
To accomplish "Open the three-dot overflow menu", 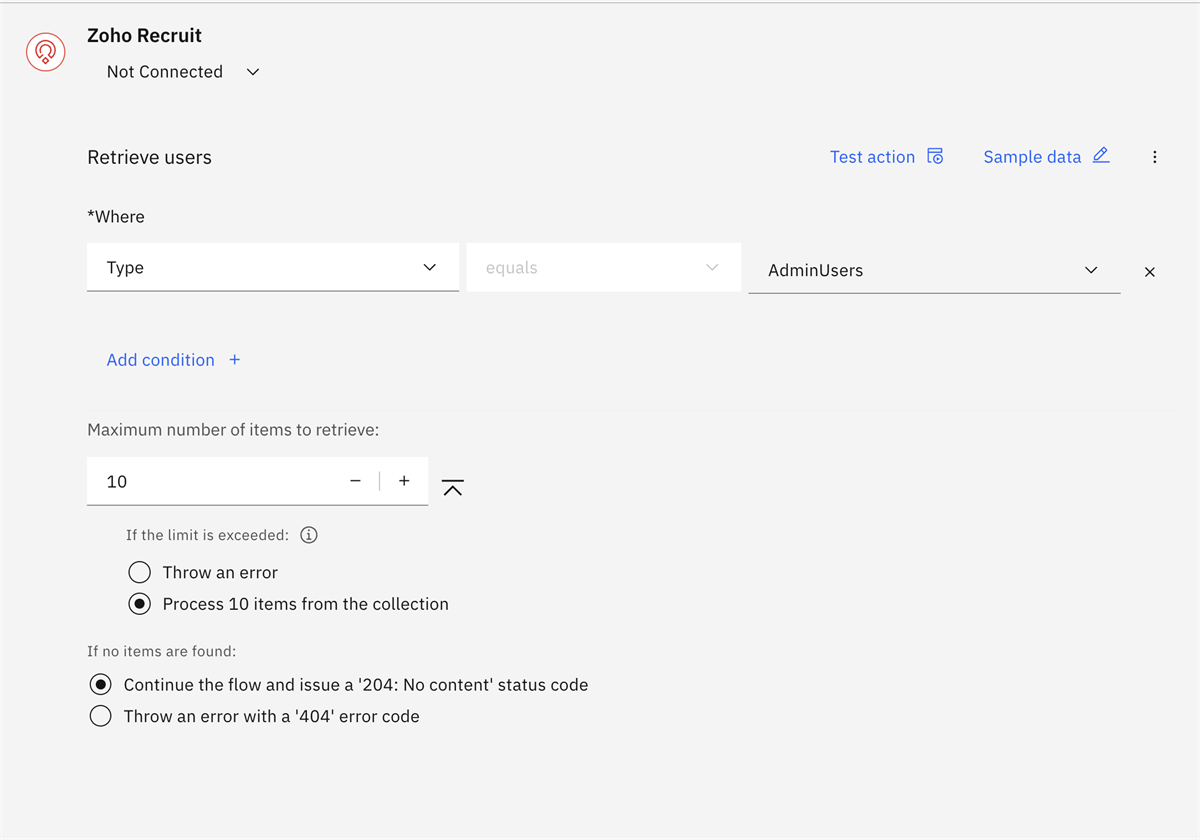I will coord(1155,157).
